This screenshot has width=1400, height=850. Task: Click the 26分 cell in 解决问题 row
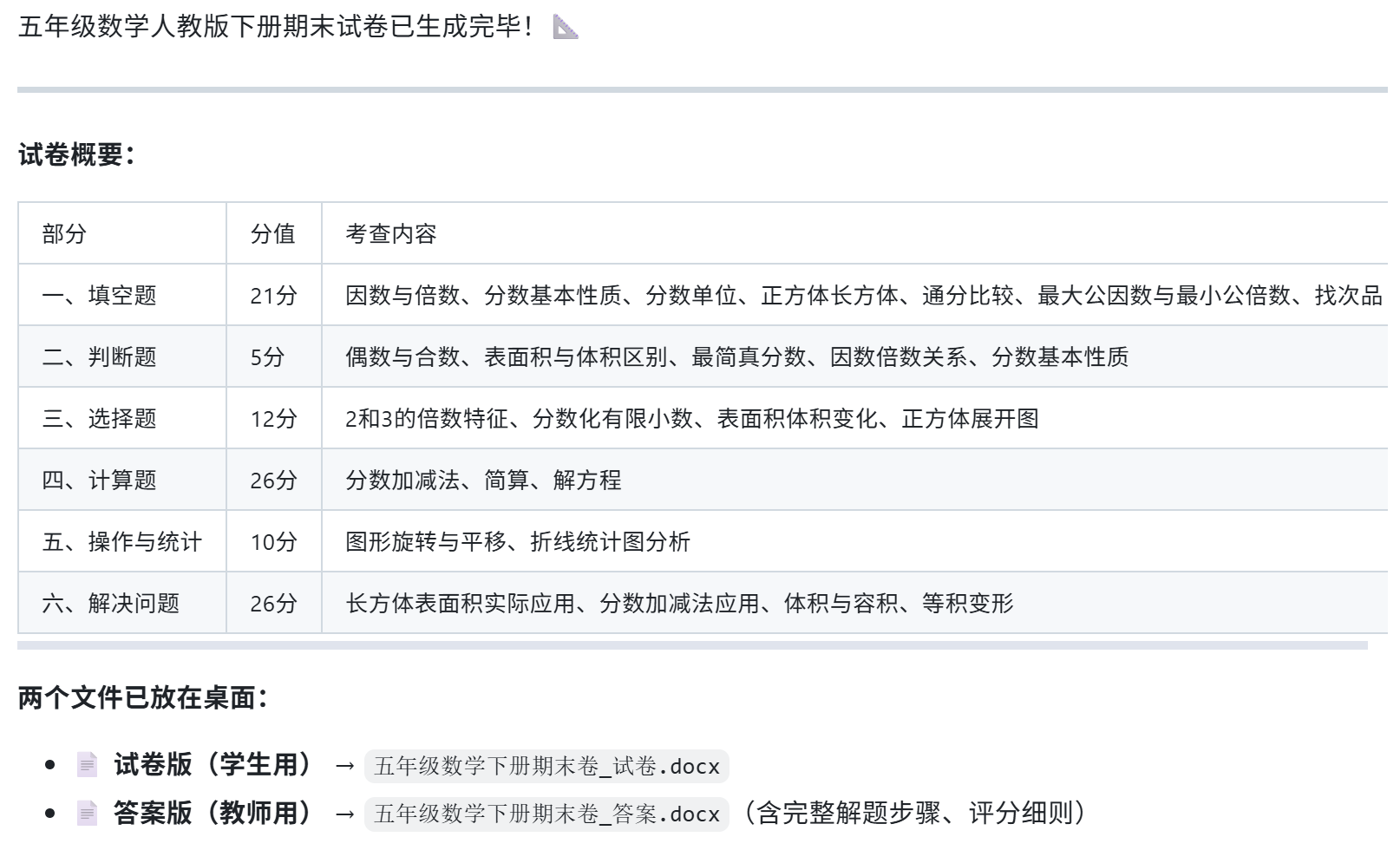(x=273, y=604)
